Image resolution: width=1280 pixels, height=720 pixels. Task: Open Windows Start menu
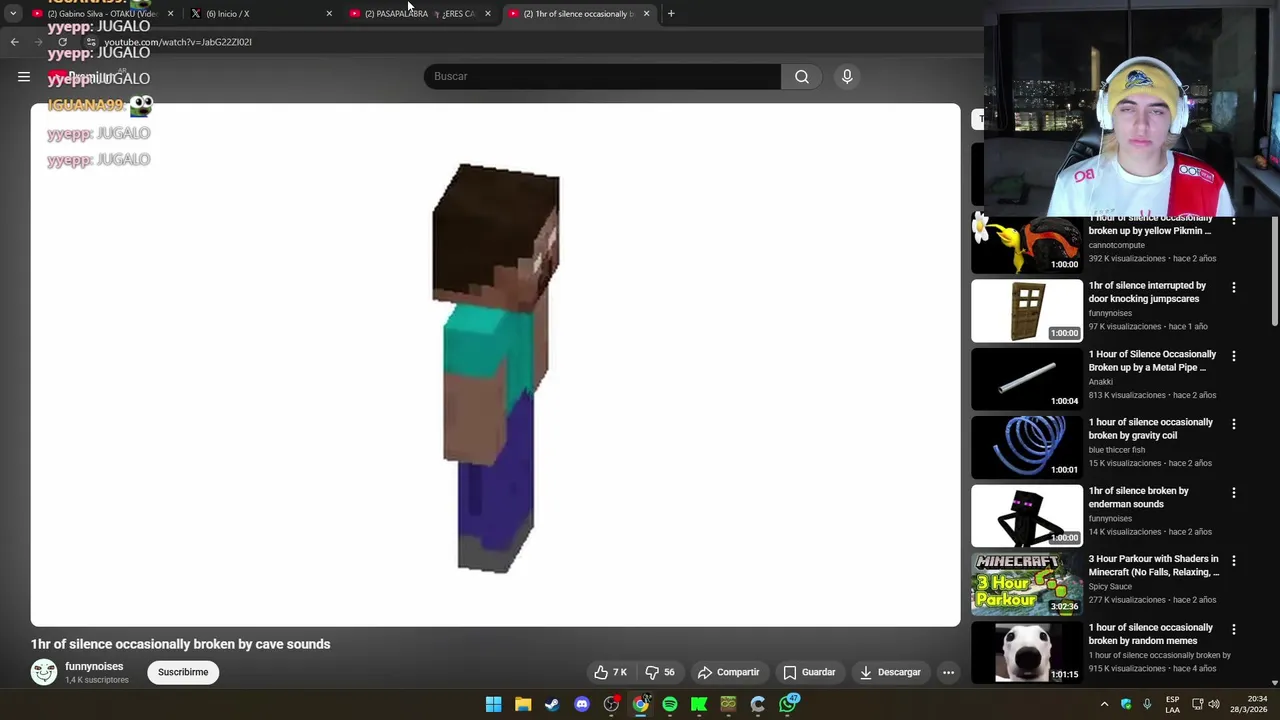click(494, 704)
